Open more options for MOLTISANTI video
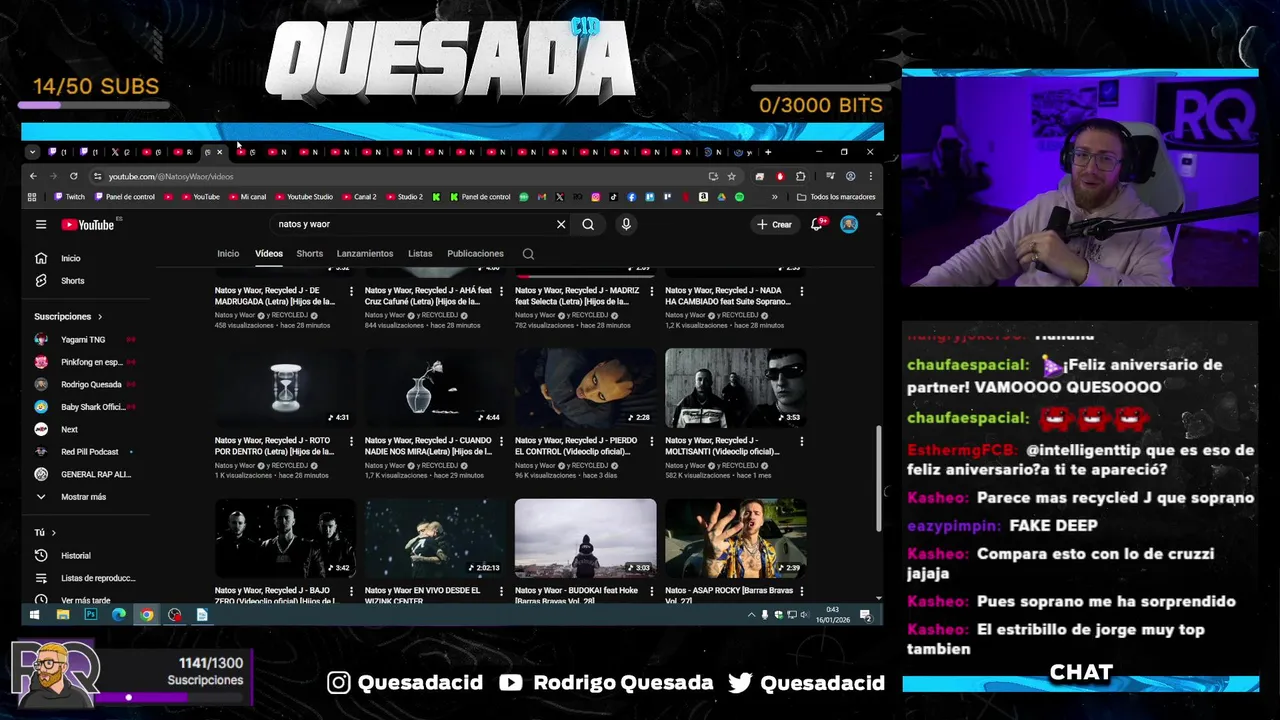 [x=802, y=441]
